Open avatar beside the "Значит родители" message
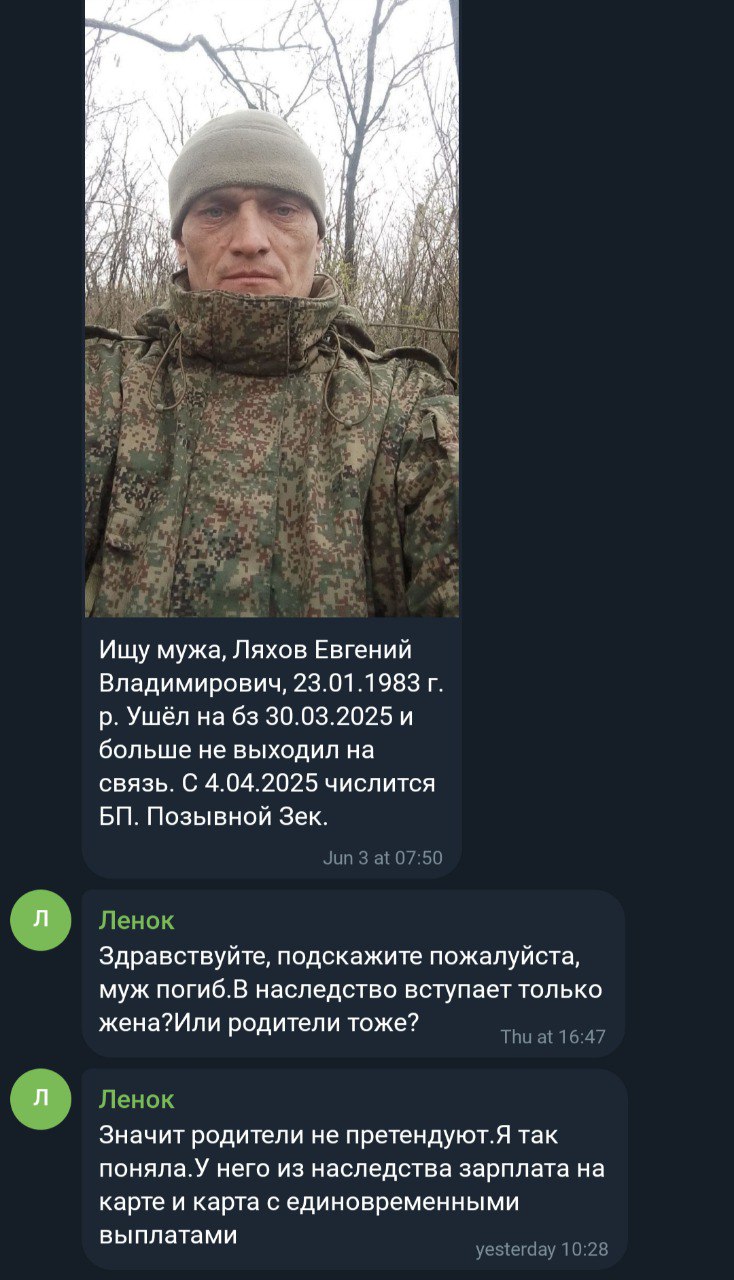Image resolution: width=734 pixels, height=1280 pixels. click(41, 1099)
